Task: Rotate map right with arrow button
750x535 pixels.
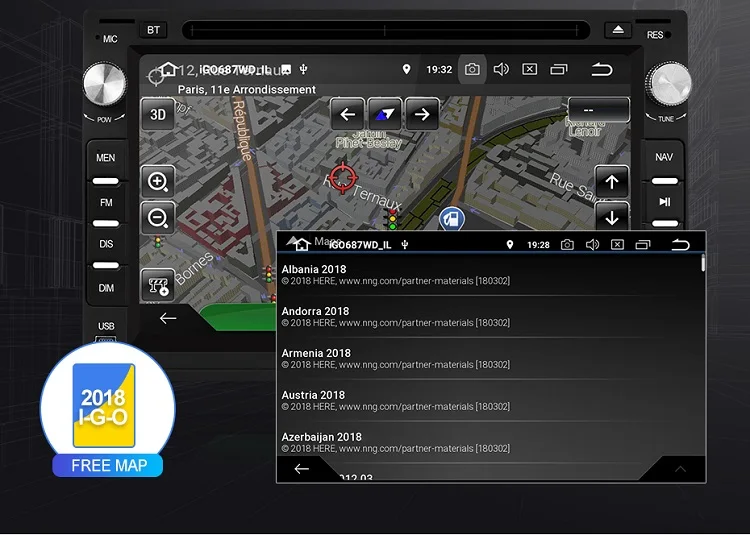Action: click(421, 114)
